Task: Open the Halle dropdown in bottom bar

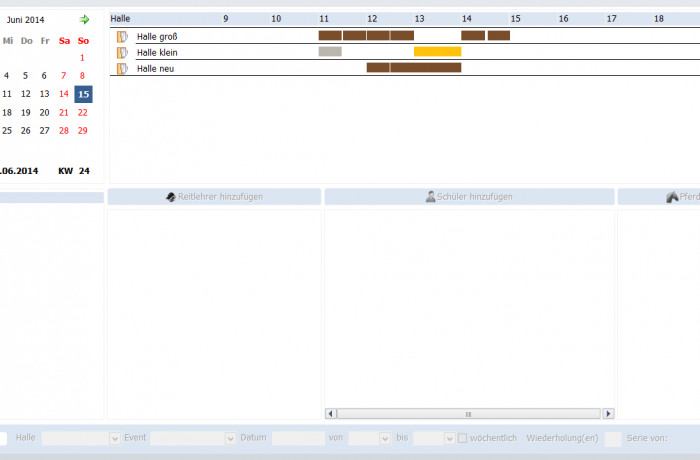Action: [x=114, y=438]
